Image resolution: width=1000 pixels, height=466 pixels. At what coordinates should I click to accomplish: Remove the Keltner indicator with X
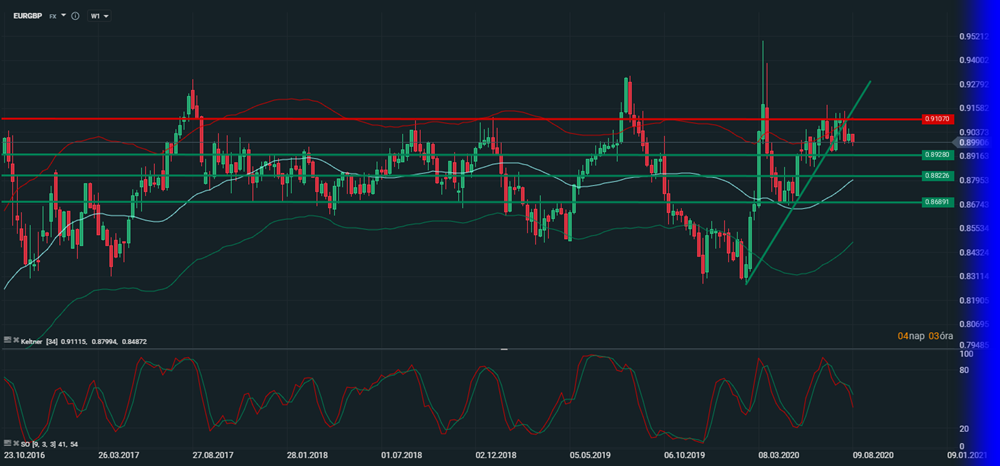[x=15, y=341]
